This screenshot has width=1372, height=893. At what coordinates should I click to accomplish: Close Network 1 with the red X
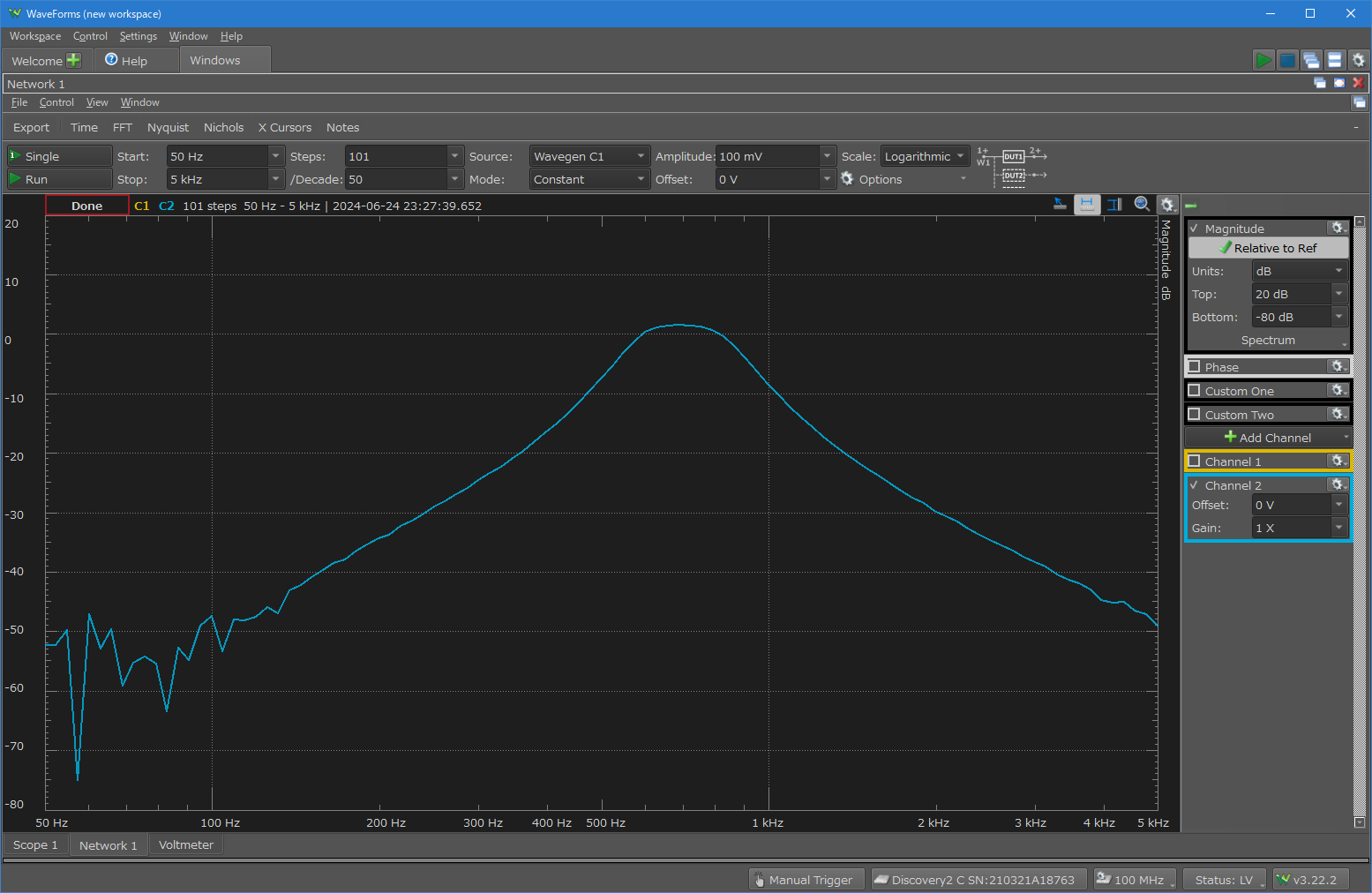(x=1358, y=83)
